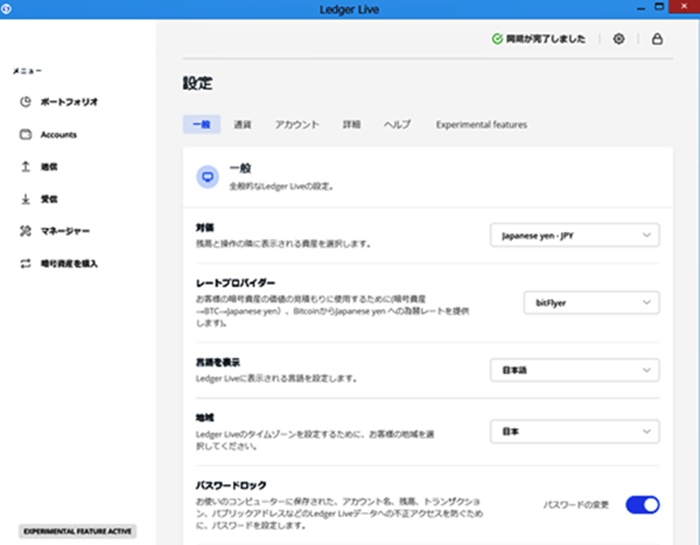Switch to the アカウント tab

pos(297,125)
